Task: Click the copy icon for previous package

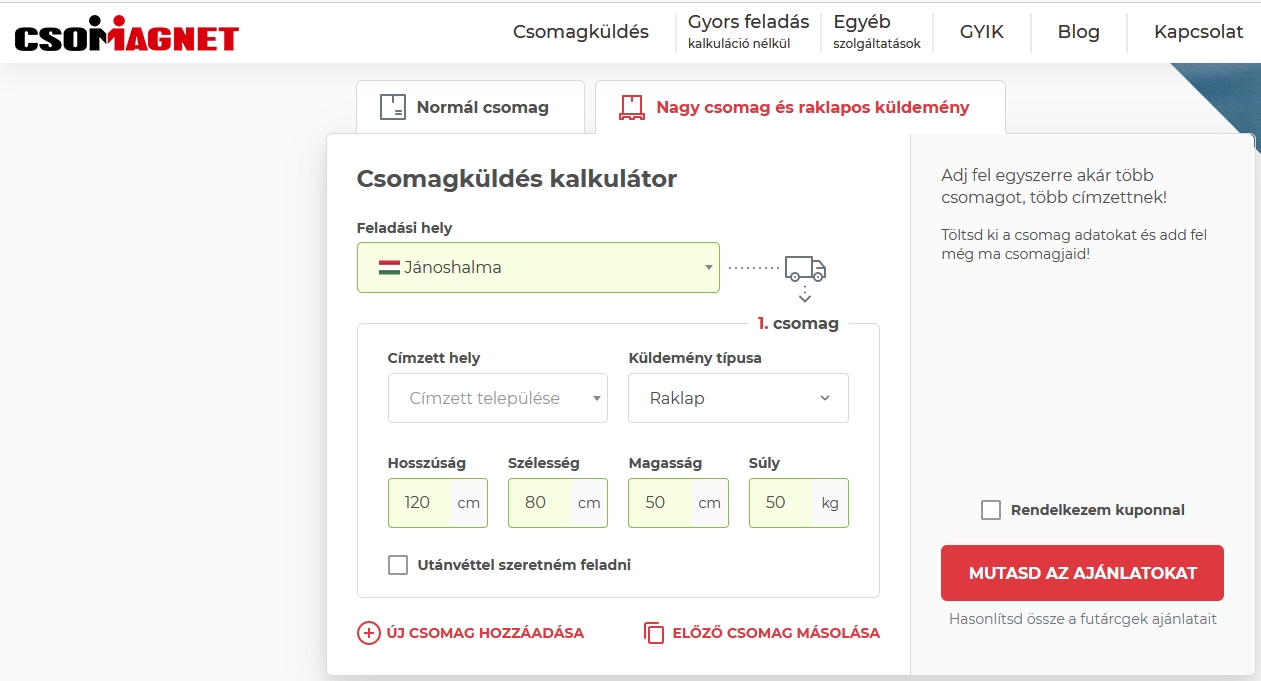Action: (654, 633)
